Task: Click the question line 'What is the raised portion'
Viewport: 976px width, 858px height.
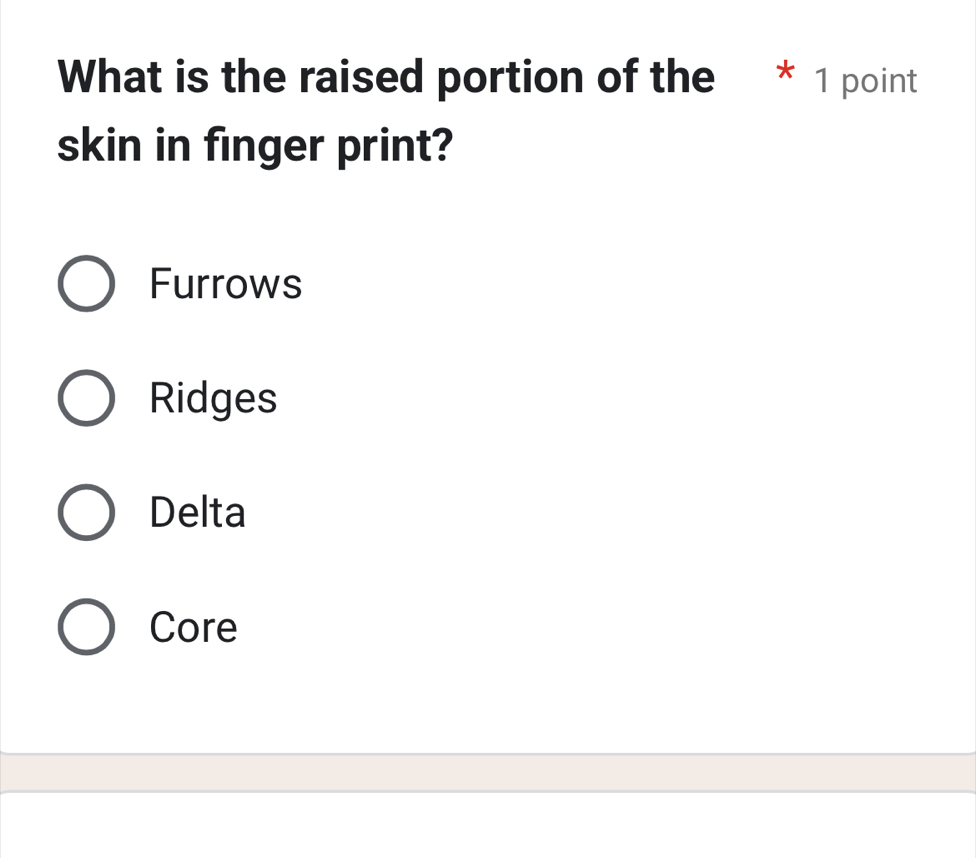Action: coord(386,77)
